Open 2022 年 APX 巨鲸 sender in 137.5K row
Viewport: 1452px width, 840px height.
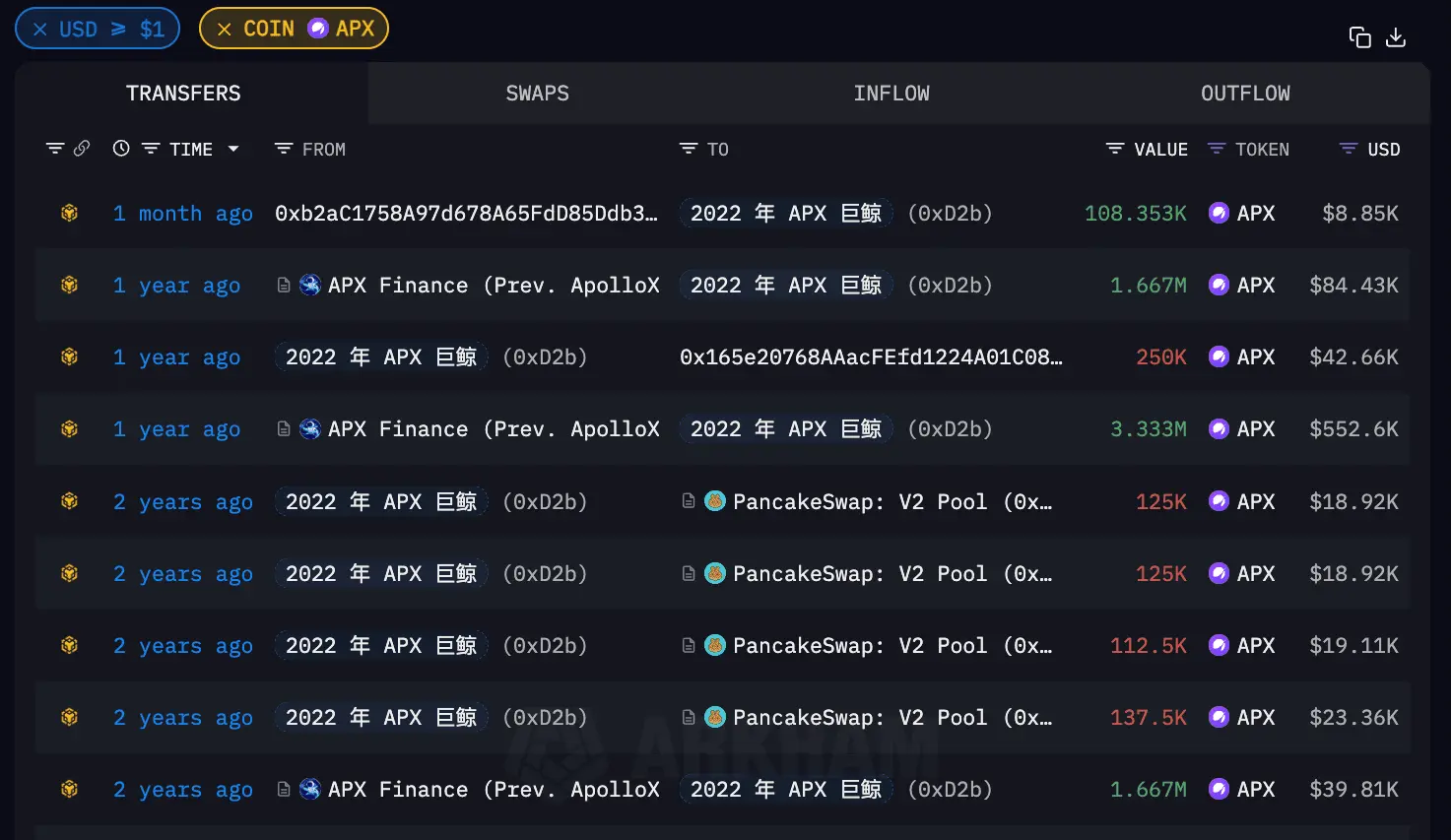tap(381, 718)
